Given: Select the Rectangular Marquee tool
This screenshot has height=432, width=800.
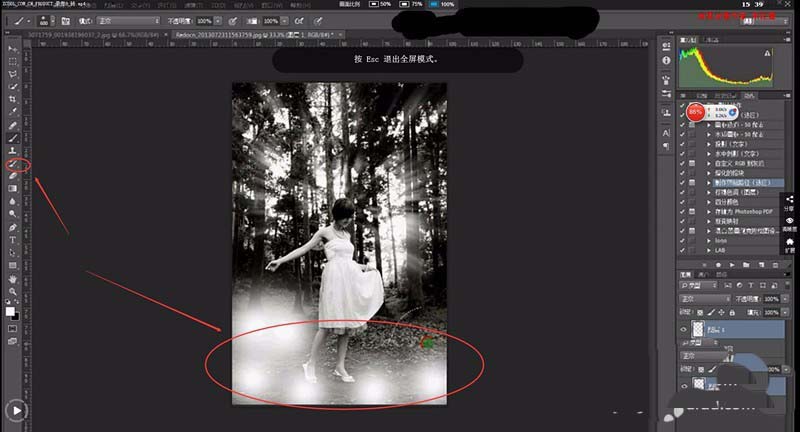Looking at the screenshot, I should 13,61.
